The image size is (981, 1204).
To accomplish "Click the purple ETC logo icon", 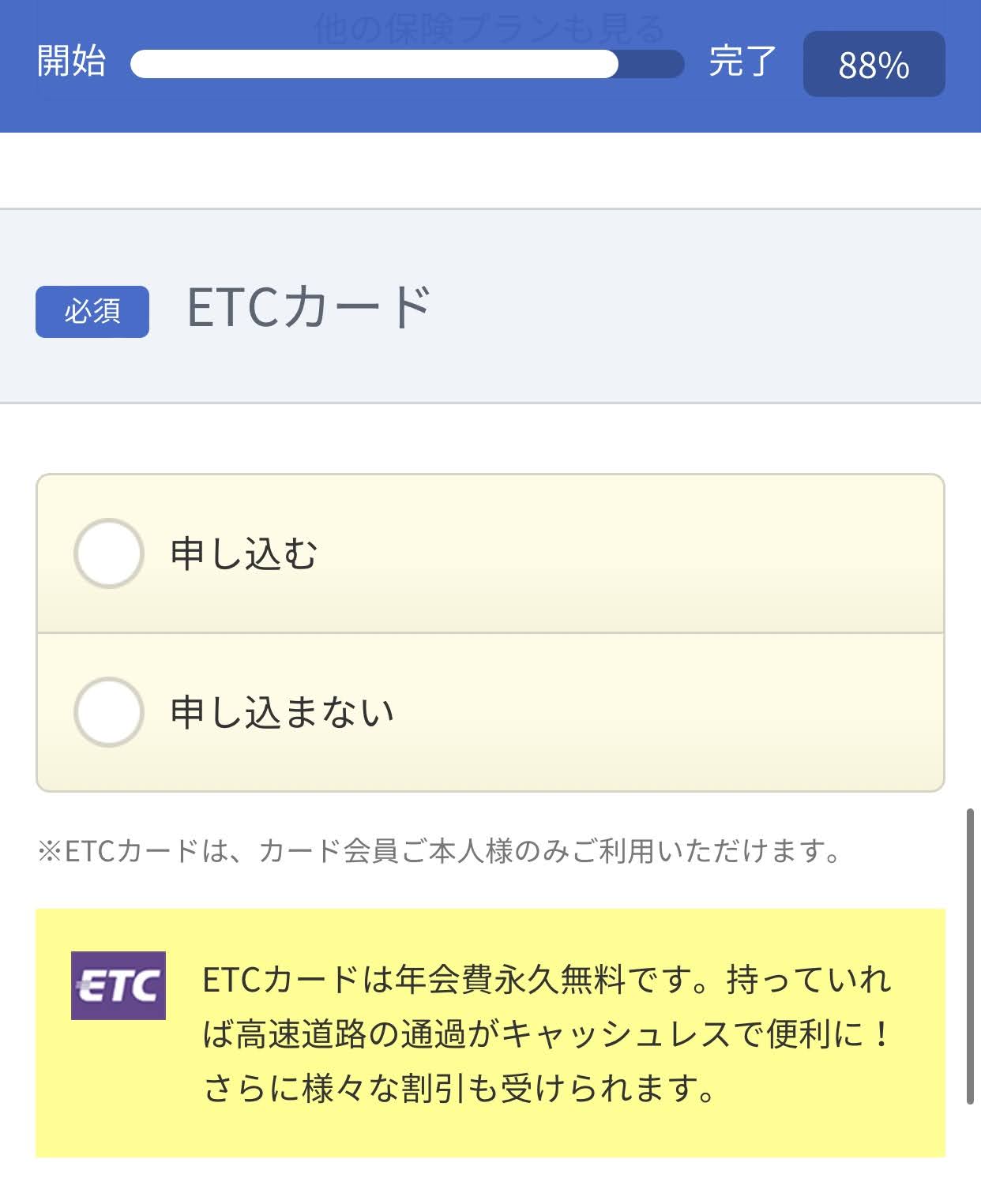I will pos(118,985).
